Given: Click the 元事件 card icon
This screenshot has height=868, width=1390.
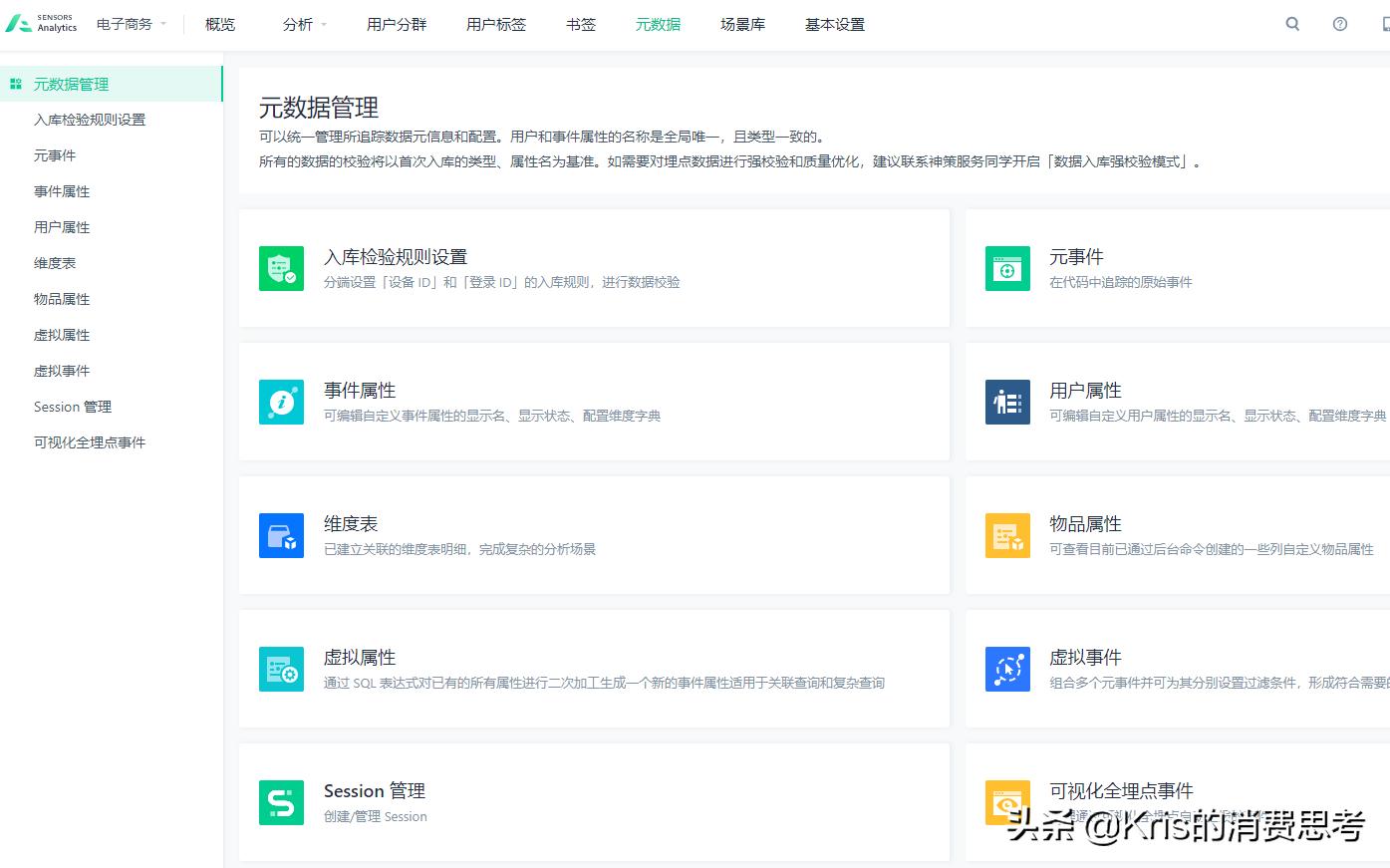Looking at the screenshot, I should pyautogui.click(x=1007, y=268).
